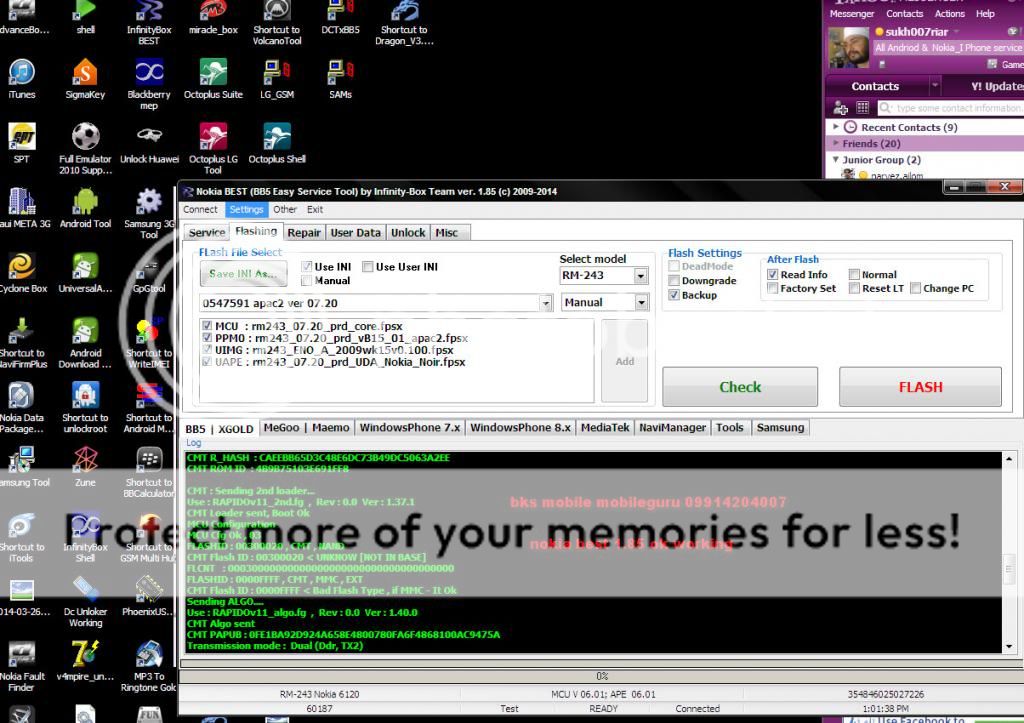Open the Select model RM-243 dropdown

click(x=641, y=276)
